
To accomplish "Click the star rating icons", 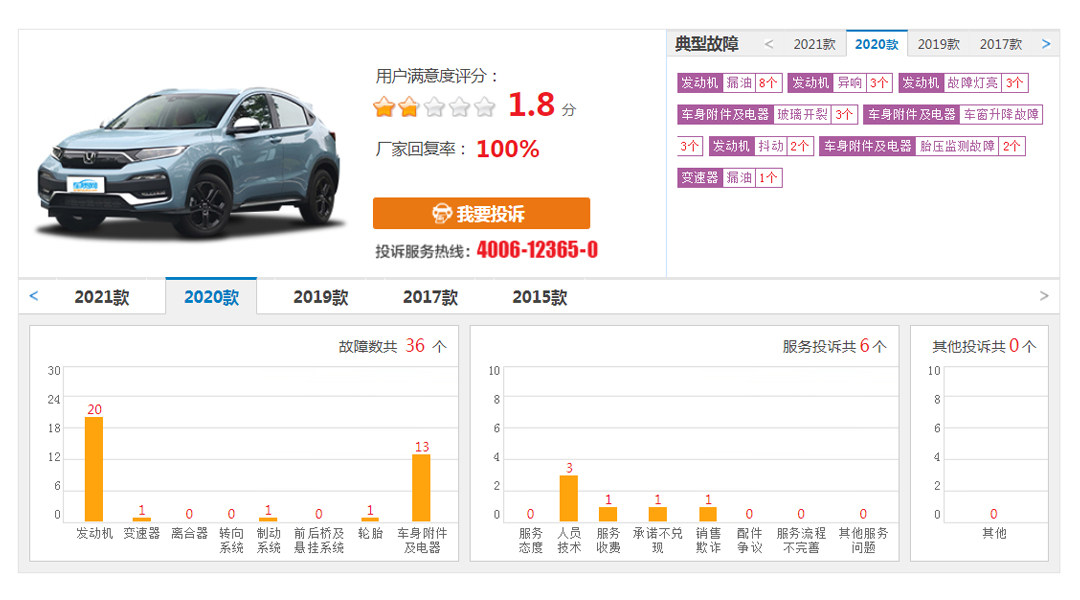I will pyautogui.click(x=434, y=107).
